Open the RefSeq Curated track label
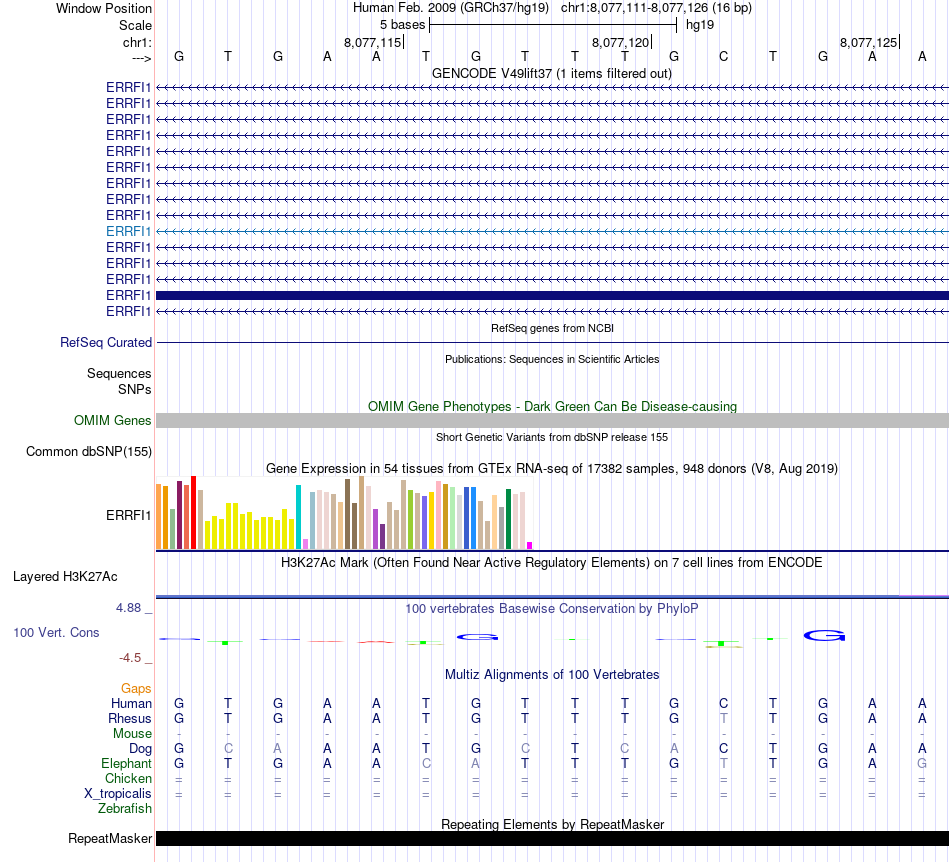Viewport: 950px width, 862px height. point(105,342)
